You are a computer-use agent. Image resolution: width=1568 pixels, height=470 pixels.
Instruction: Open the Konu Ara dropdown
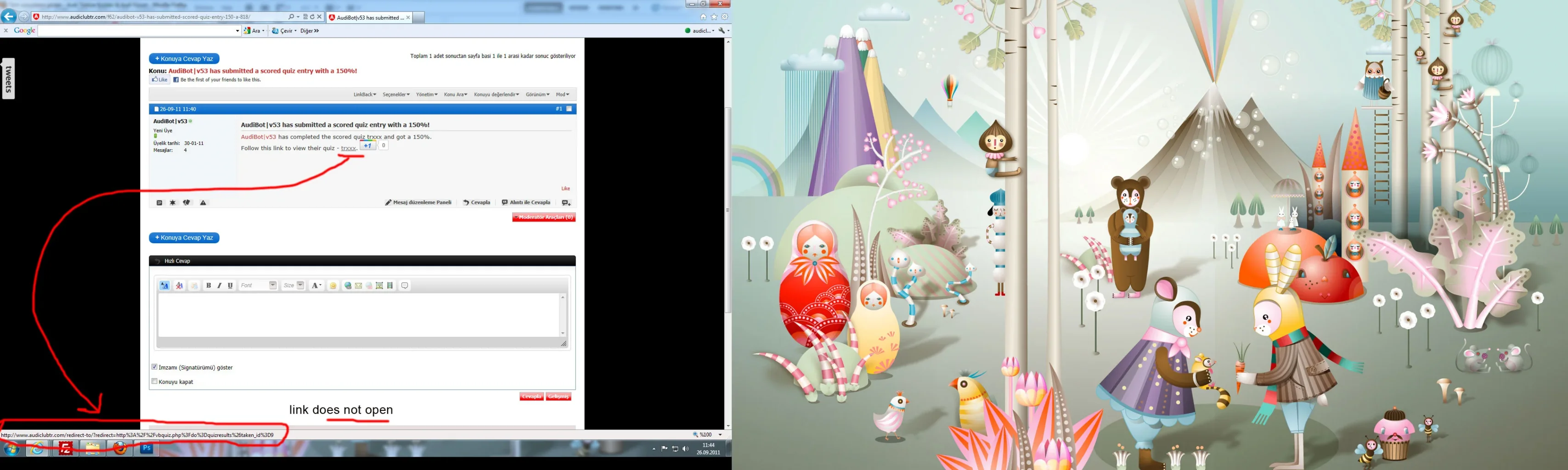point(456,94)
